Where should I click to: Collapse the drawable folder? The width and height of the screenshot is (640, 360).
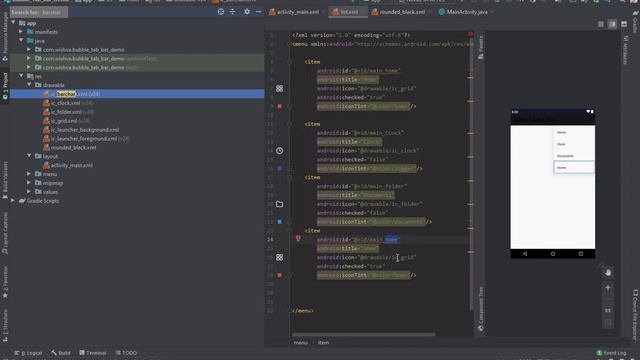tap(29, 85)
